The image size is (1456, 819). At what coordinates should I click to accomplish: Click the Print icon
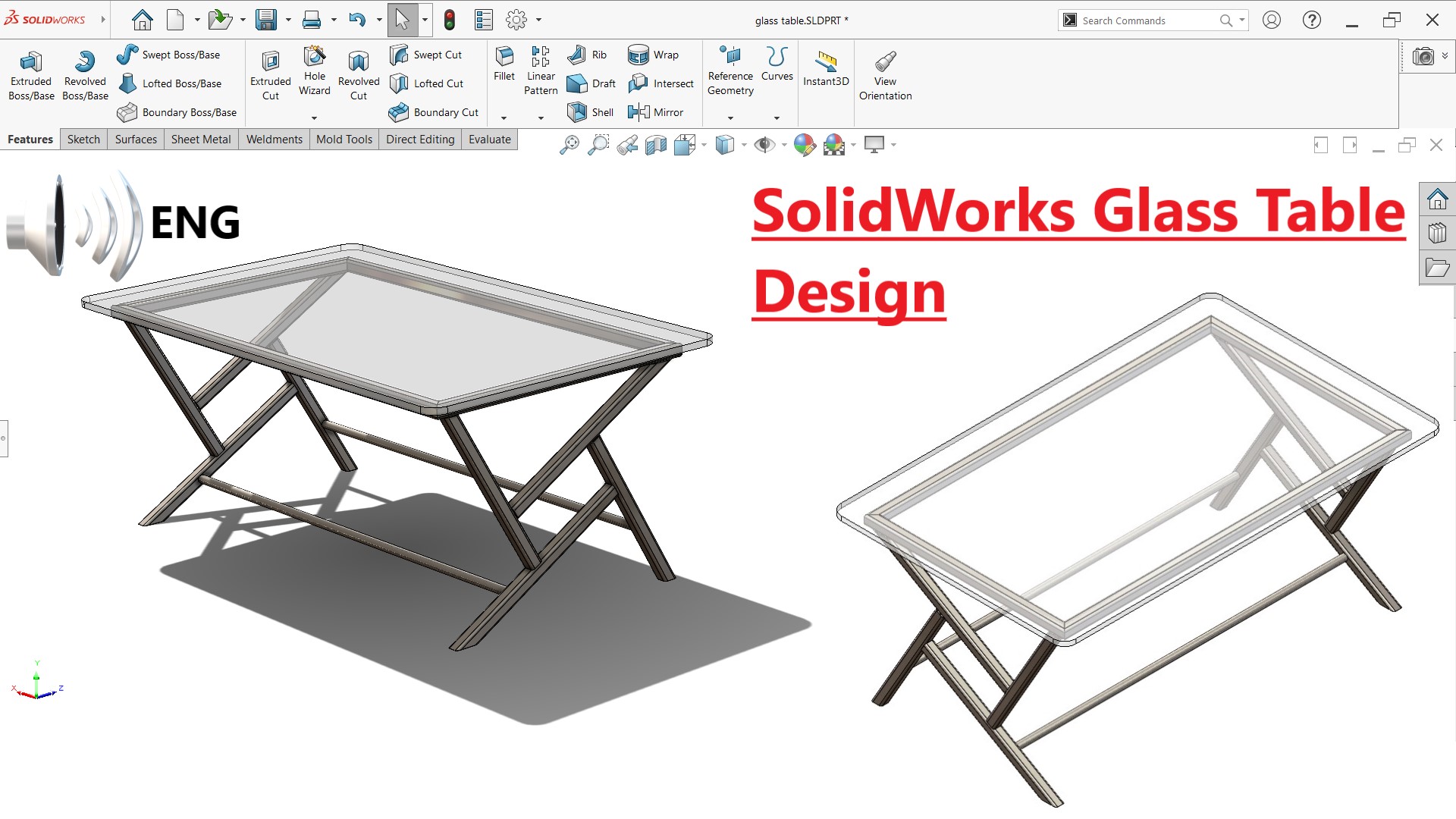click(312, 20)
